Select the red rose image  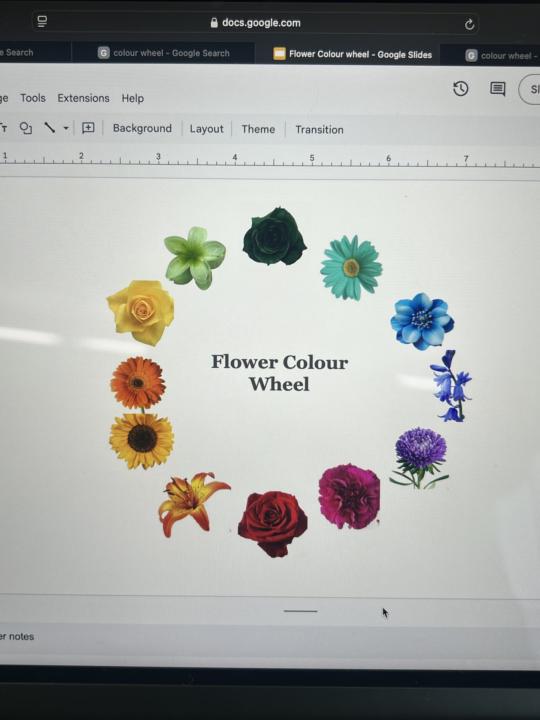(273, 523)
